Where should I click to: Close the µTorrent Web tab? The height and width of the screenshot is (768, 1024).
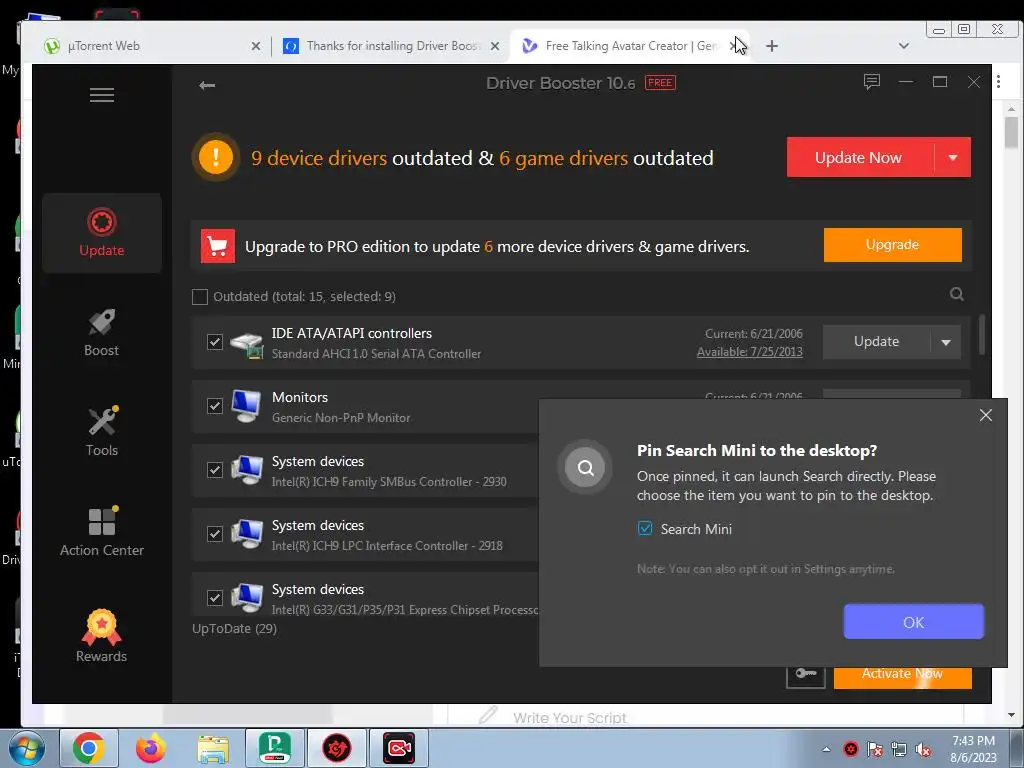coord(256,46)
